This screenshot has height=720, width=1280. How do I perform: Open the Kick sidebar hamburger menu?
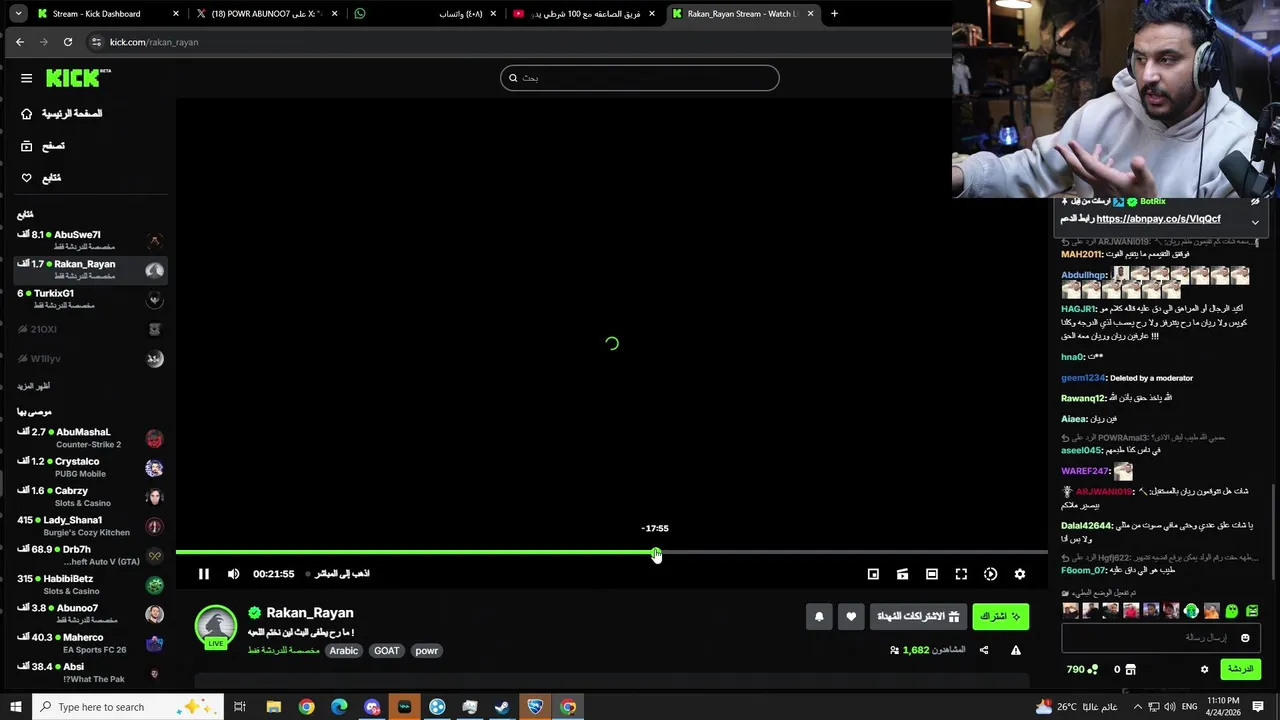26,78
